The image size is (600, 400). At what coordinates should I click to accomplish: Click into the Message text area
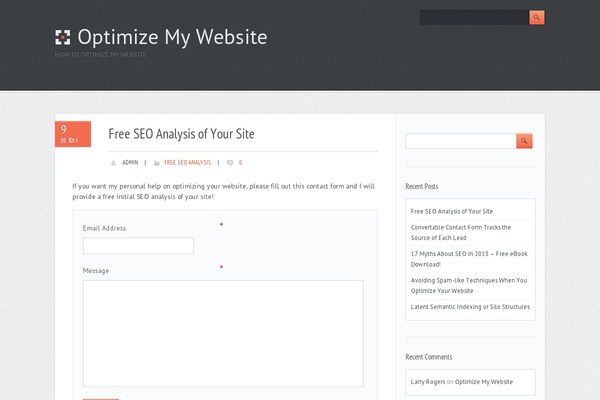[223, 333]
